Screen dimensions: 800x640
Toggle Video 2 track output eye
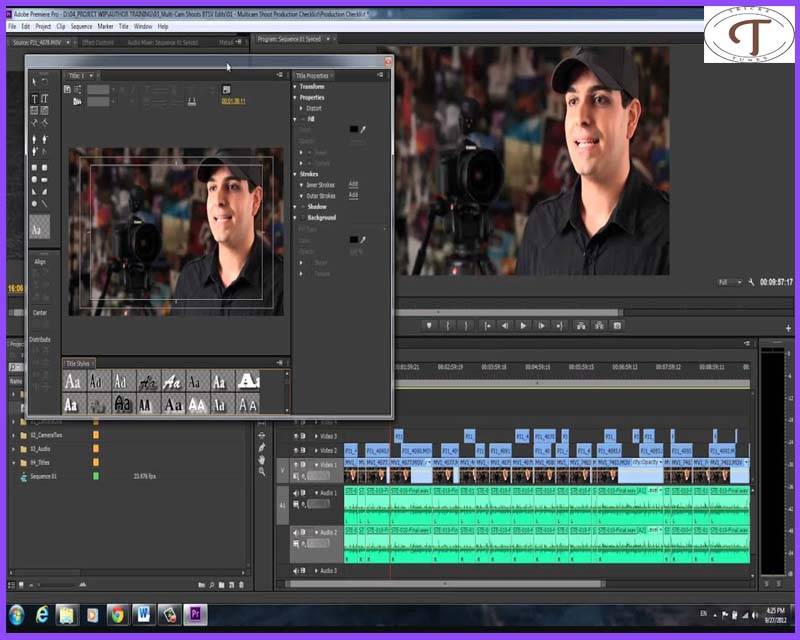[295, 451]
